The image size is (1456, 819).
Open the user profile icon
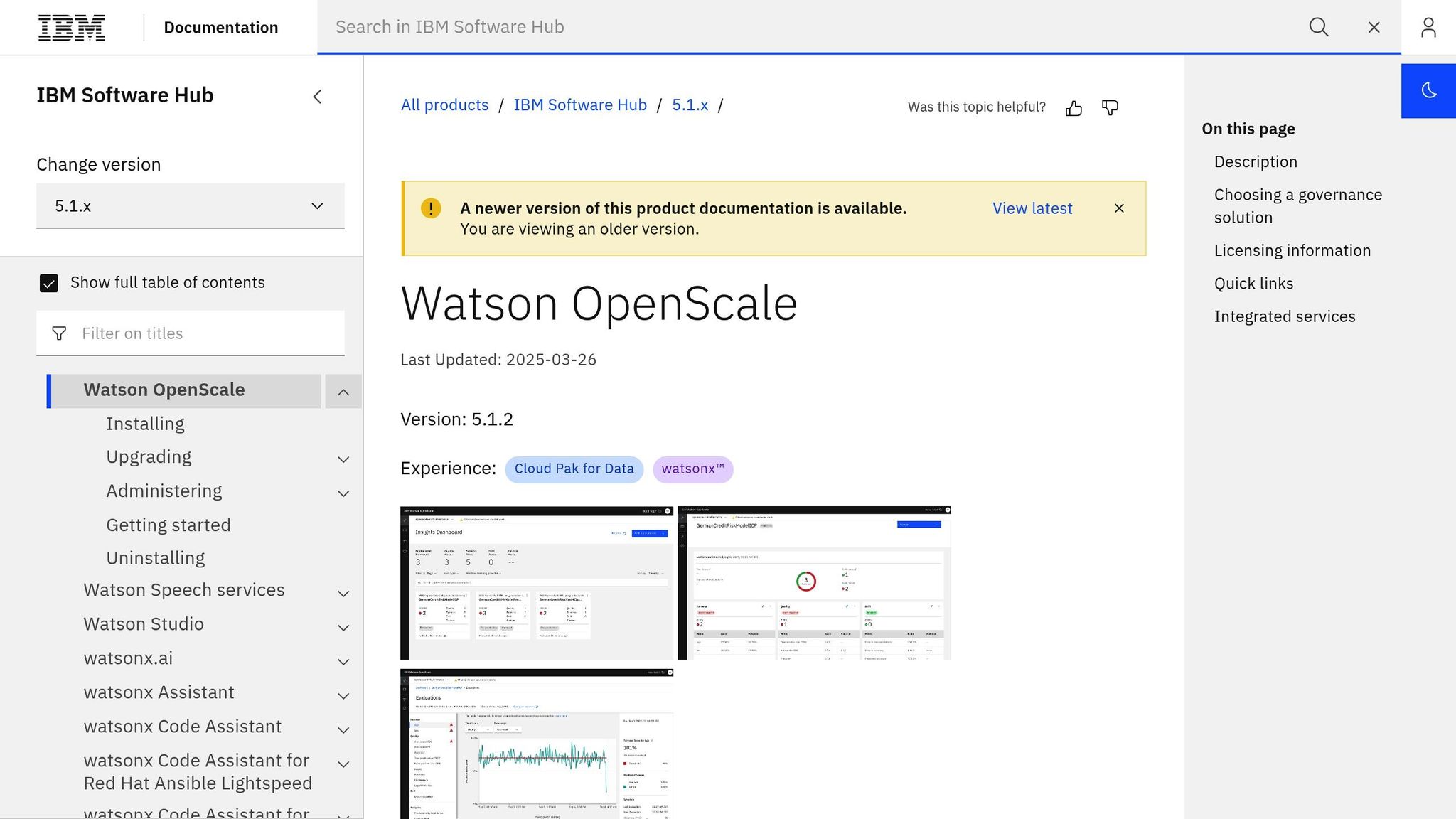click(x=1429, y=27)
